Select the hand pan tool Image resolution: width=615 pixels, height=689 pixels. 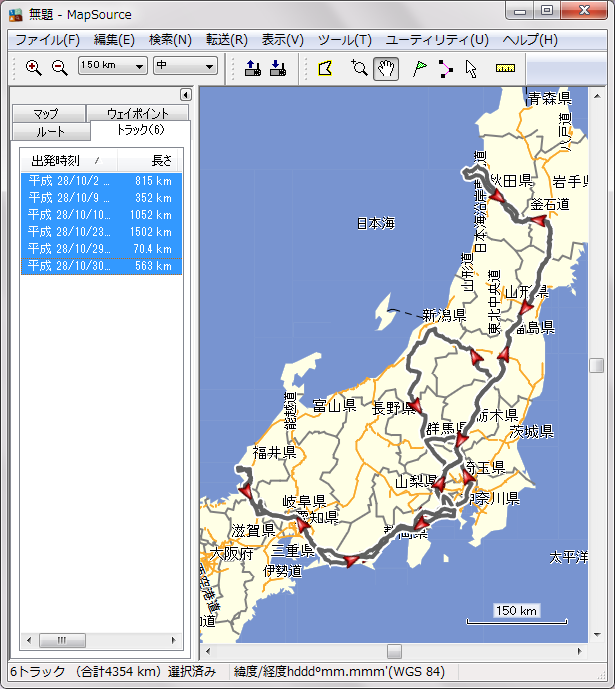386,69
